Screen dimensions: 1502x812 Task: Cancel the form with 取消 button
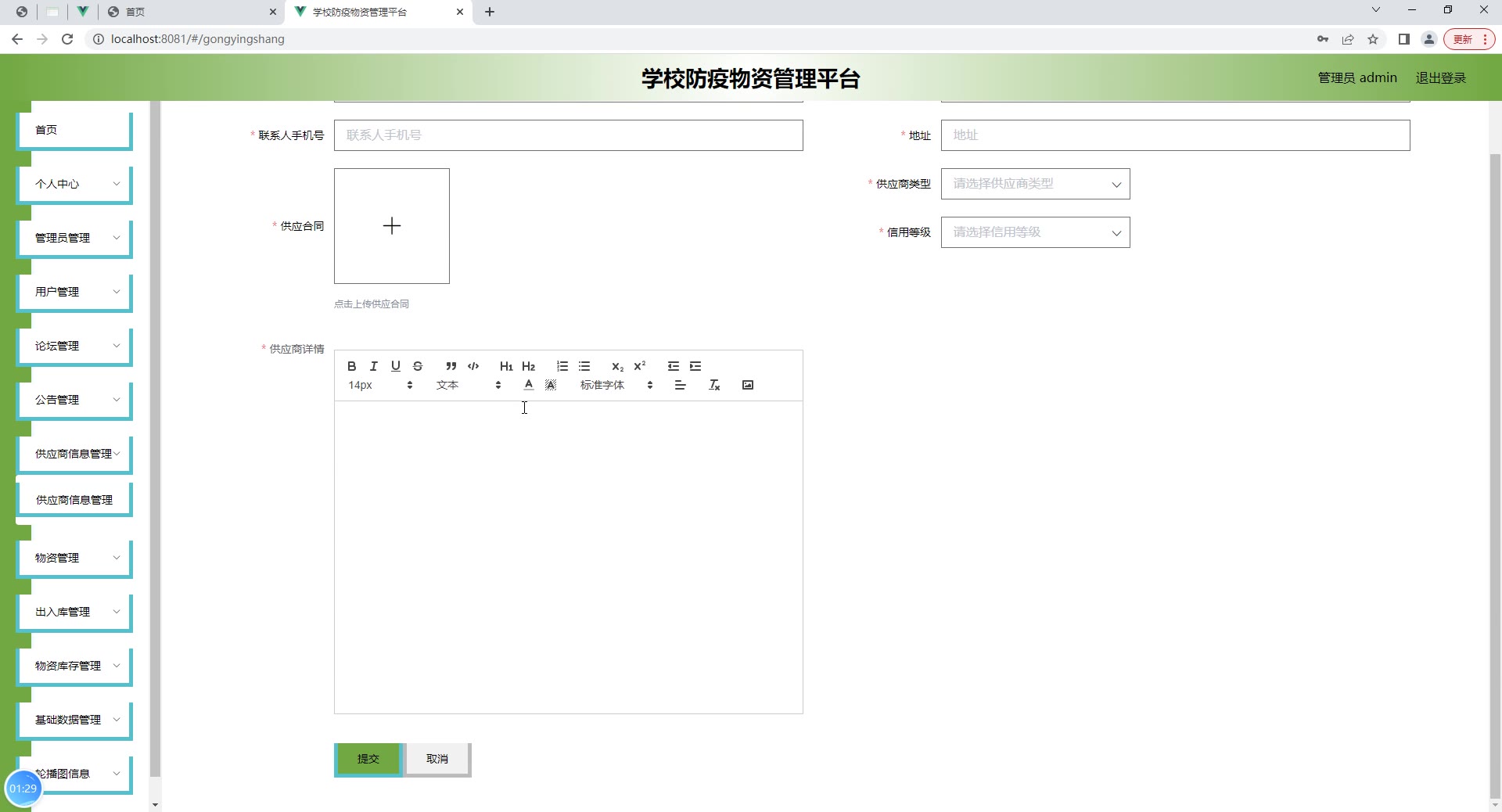click(x=437, y=759)
